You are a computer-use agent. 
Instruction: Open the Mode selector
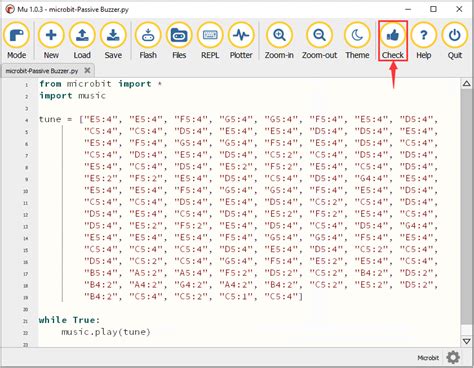[16, 41]
